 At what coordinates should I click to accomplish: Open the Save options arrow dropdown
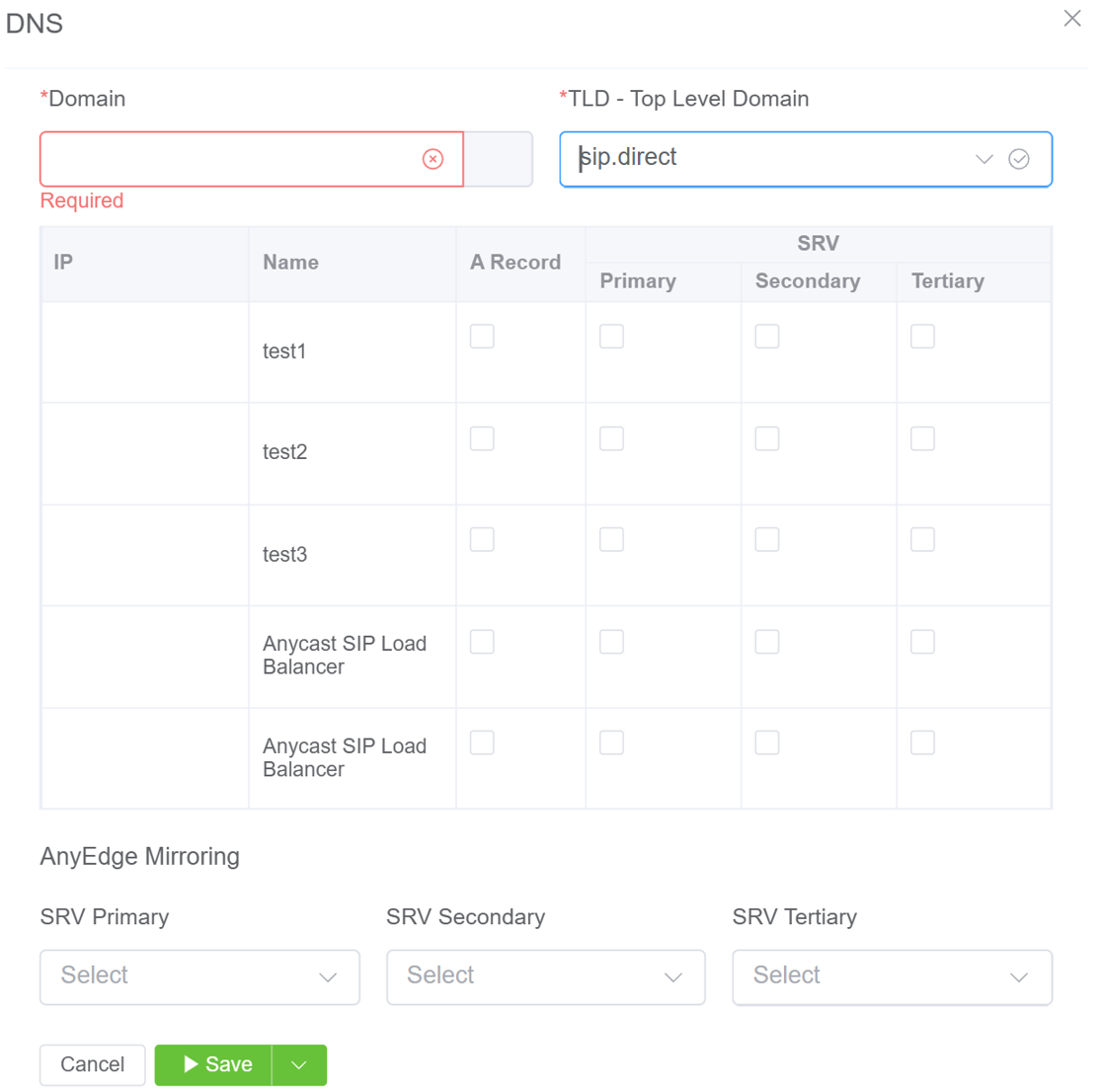pyautogui.click(x=299, y=1065)
